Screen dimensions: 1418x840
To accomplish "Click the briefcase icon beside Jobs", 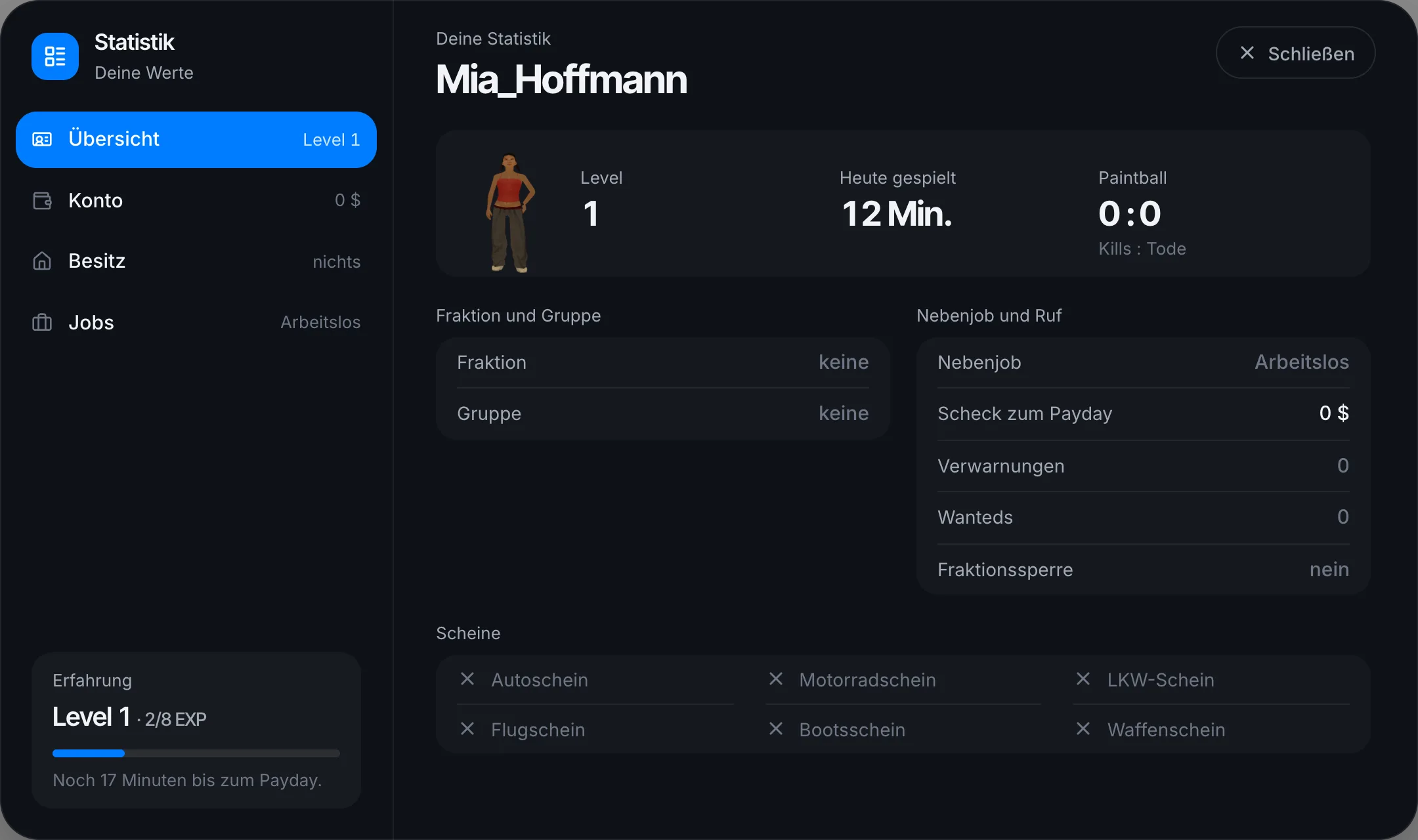I will pos(42,322).
